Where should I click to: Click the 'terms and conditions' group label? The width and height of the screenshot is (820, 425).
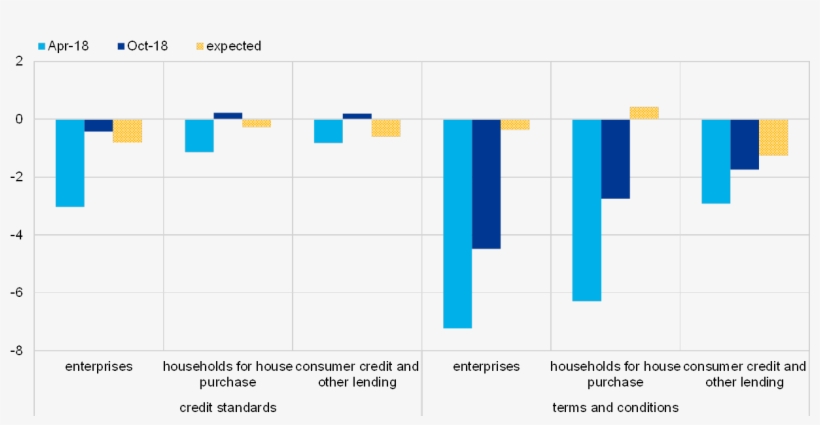coord(615,408)
